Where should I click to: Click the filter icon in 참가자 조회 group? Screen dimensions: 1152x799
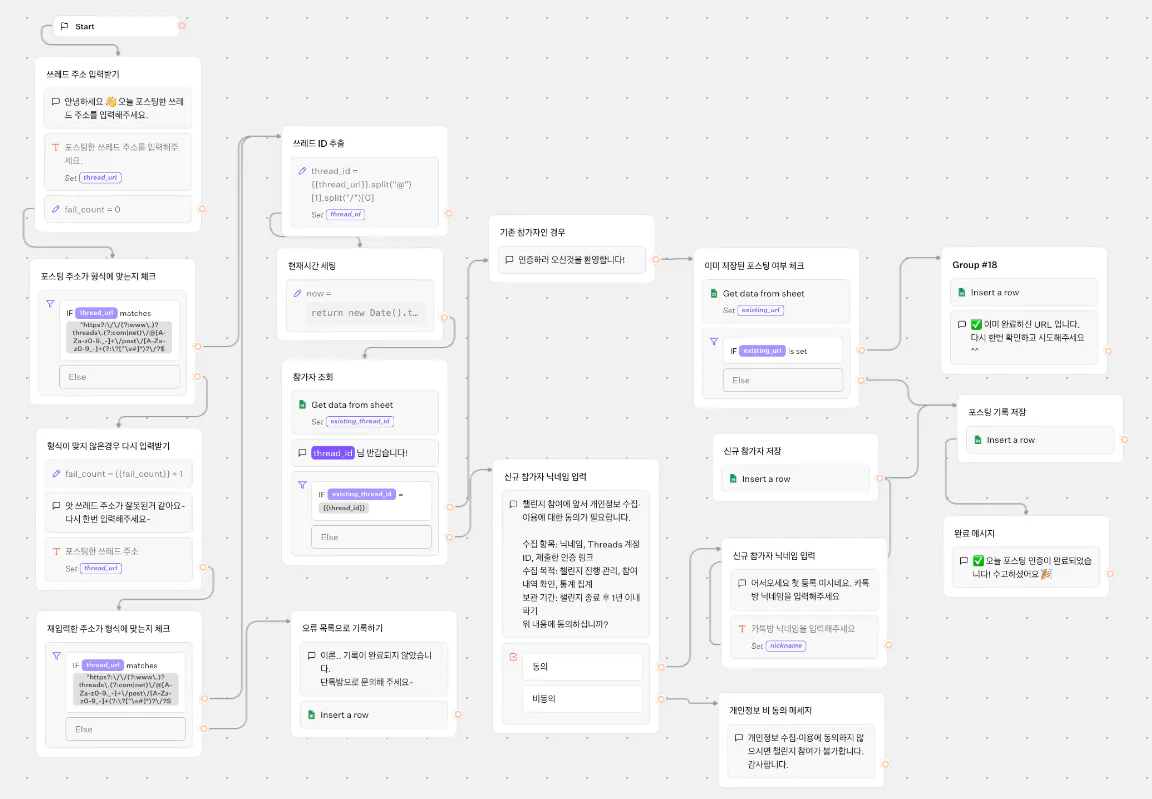[302, 485]
